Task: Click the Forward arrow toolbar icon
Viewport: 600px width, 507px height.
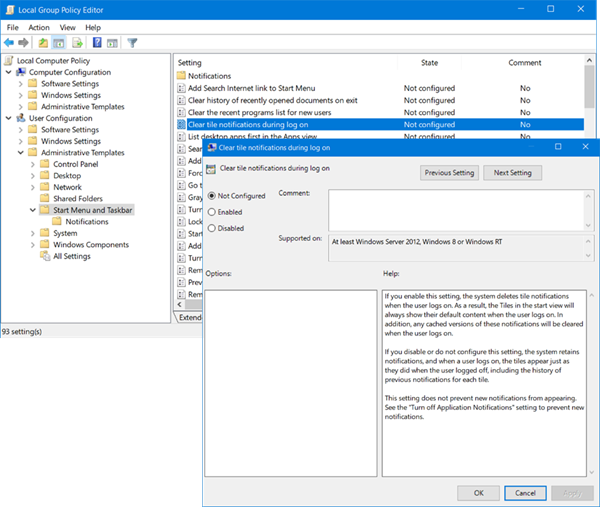Action: point(23,42)
